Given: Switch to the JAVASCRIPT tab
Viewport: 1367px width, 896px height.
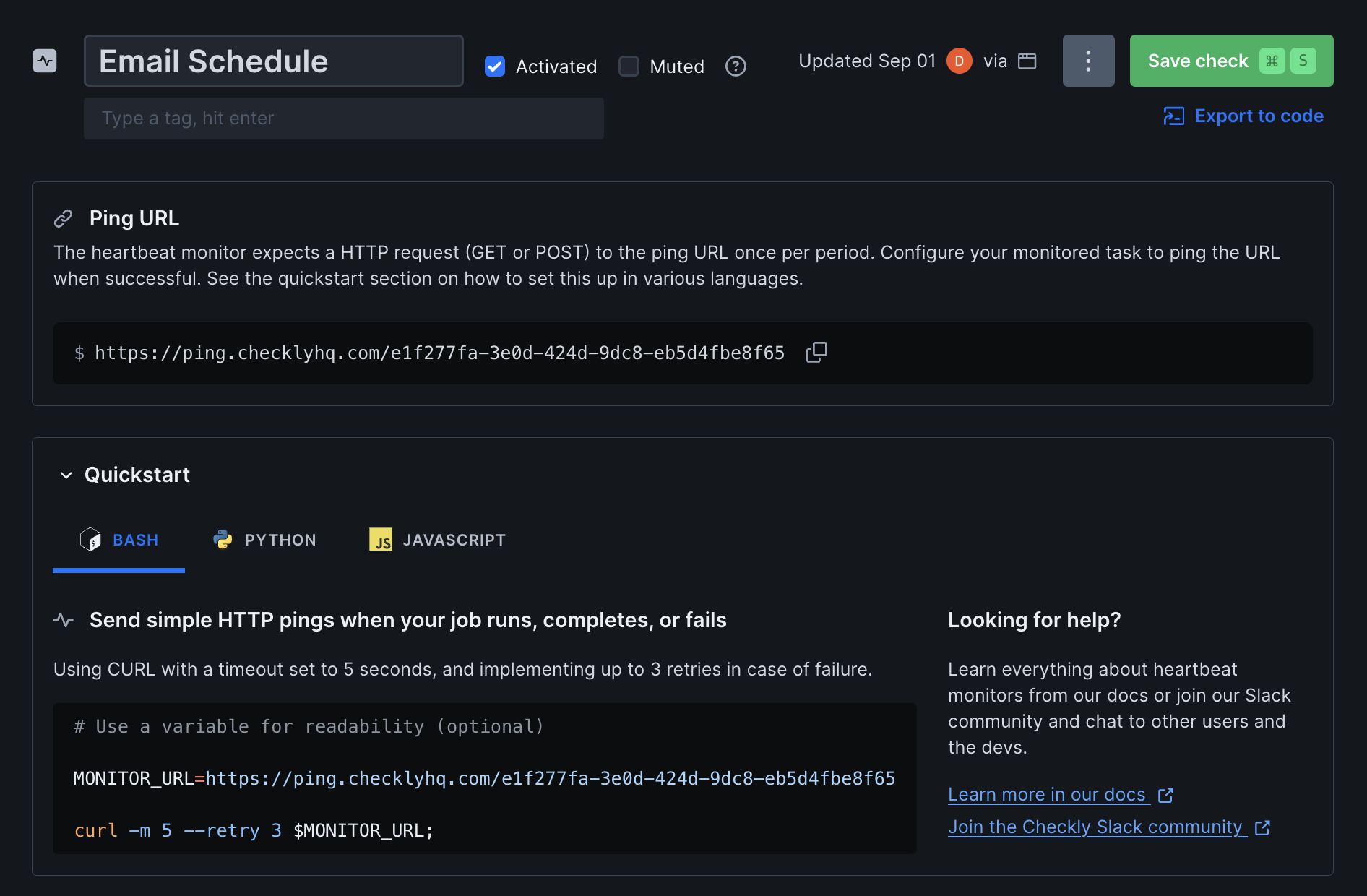Looking at the screenshot, I should 454,539.
